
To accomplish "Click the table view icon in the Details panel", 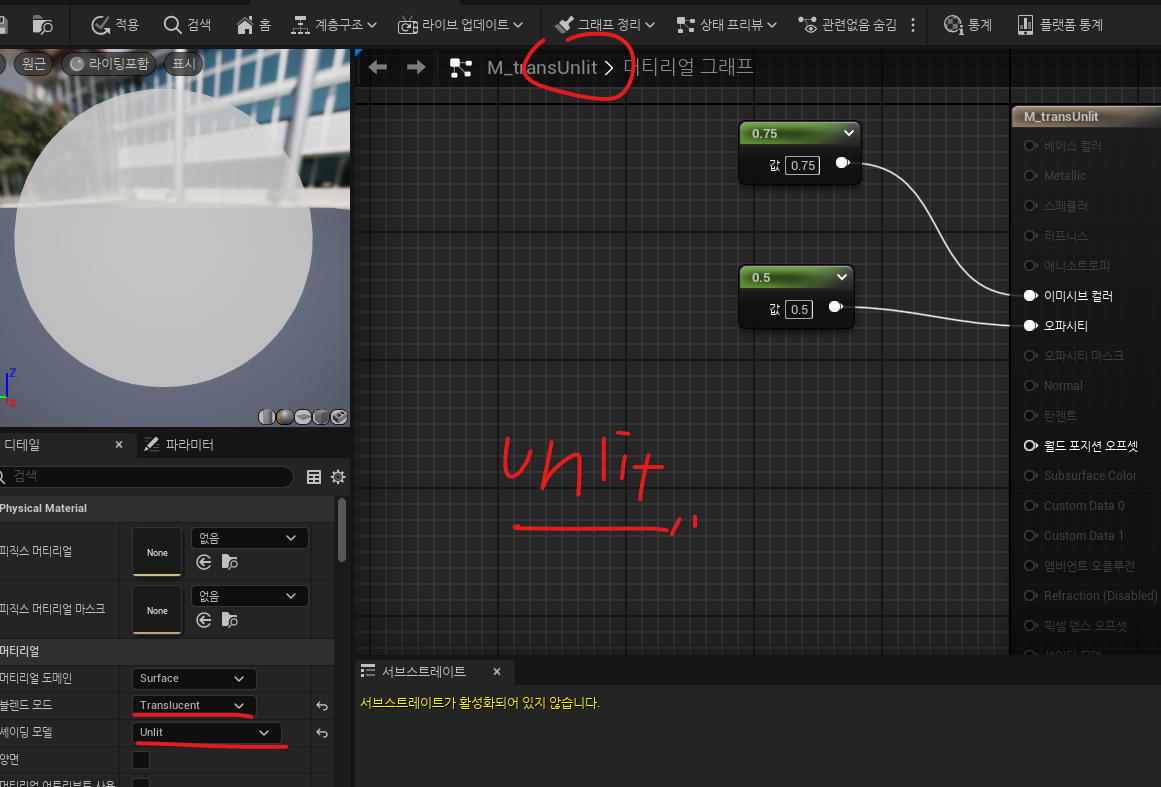I will pos(314,477).
